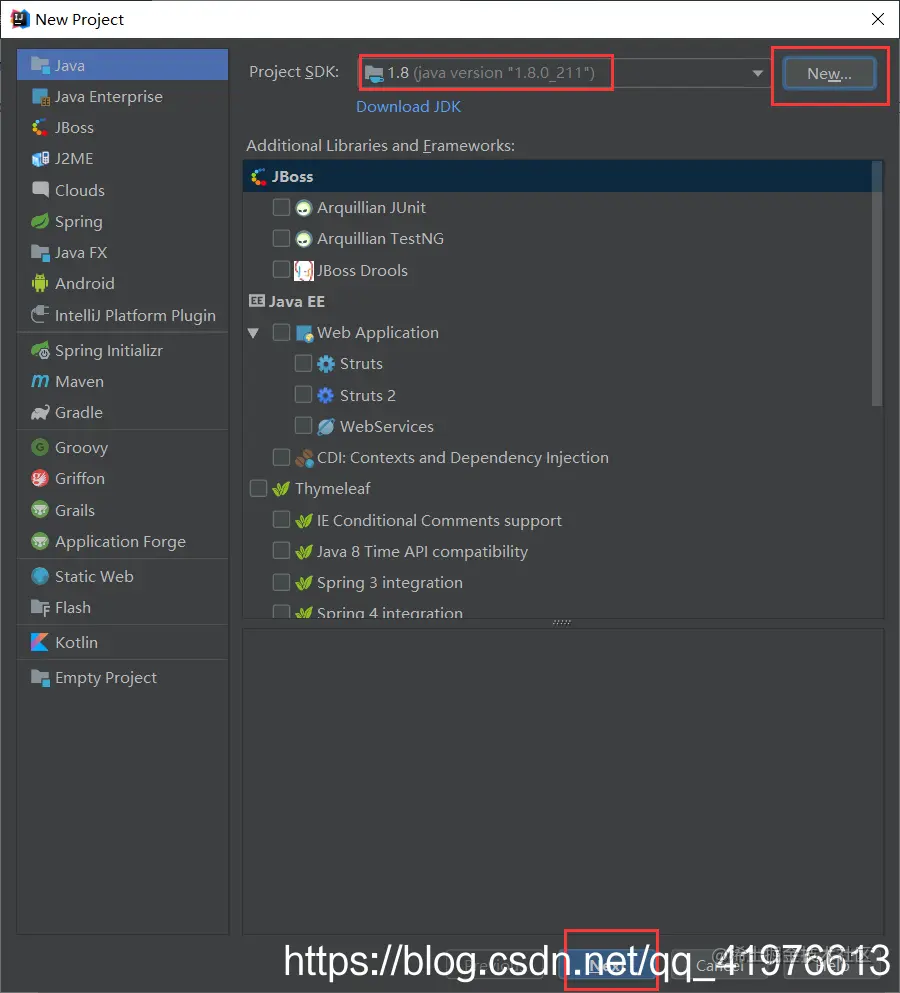Check Java 8 Time API compatibility box

tap(281, 550)
